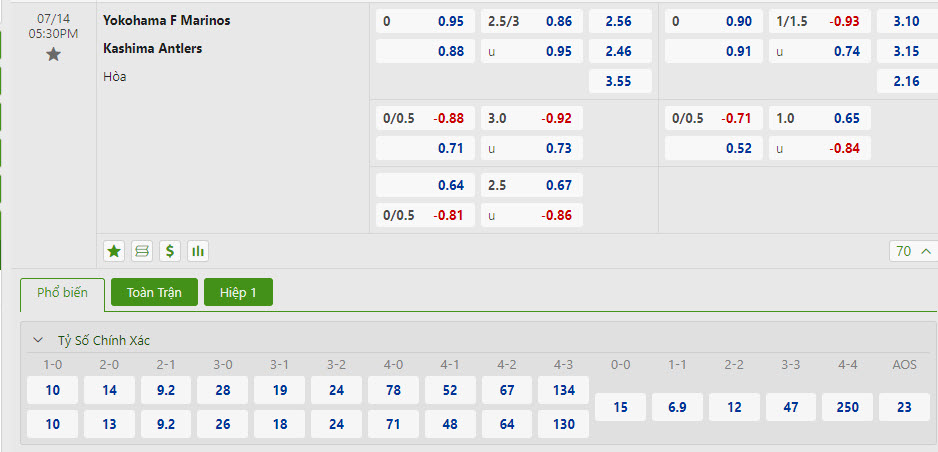Click Yokohama F Marinos team name
938x452 pixels.
167,20
